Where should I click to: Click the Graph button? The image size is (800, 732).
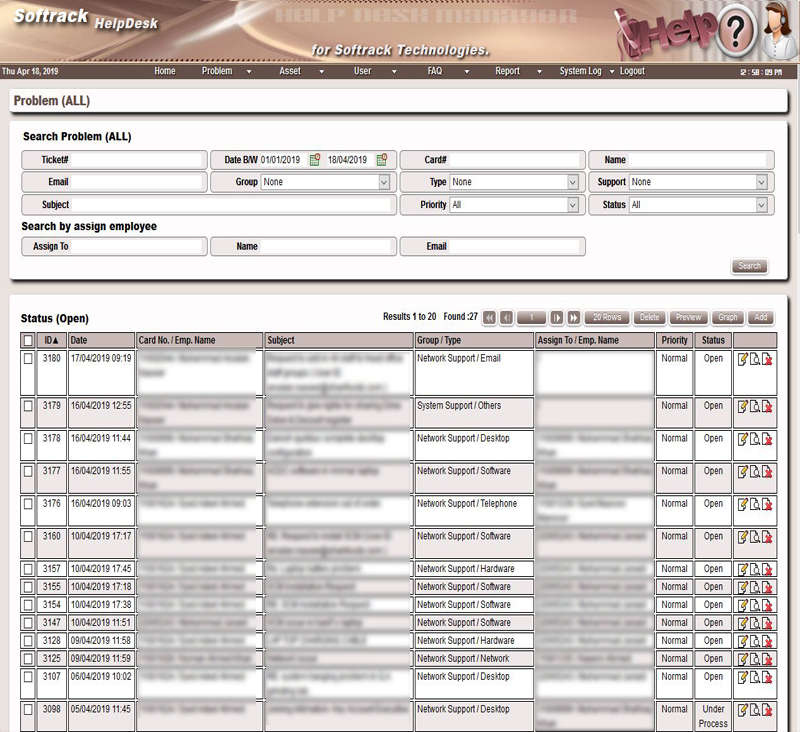pyautogui.click(x=728, y=317)
